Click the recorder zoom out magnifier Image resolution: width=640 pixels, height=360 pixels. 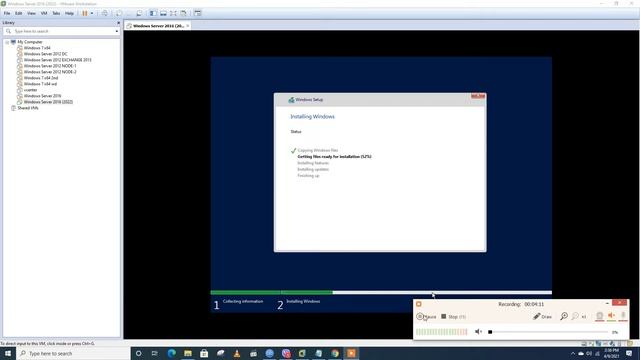coord(575,316)
